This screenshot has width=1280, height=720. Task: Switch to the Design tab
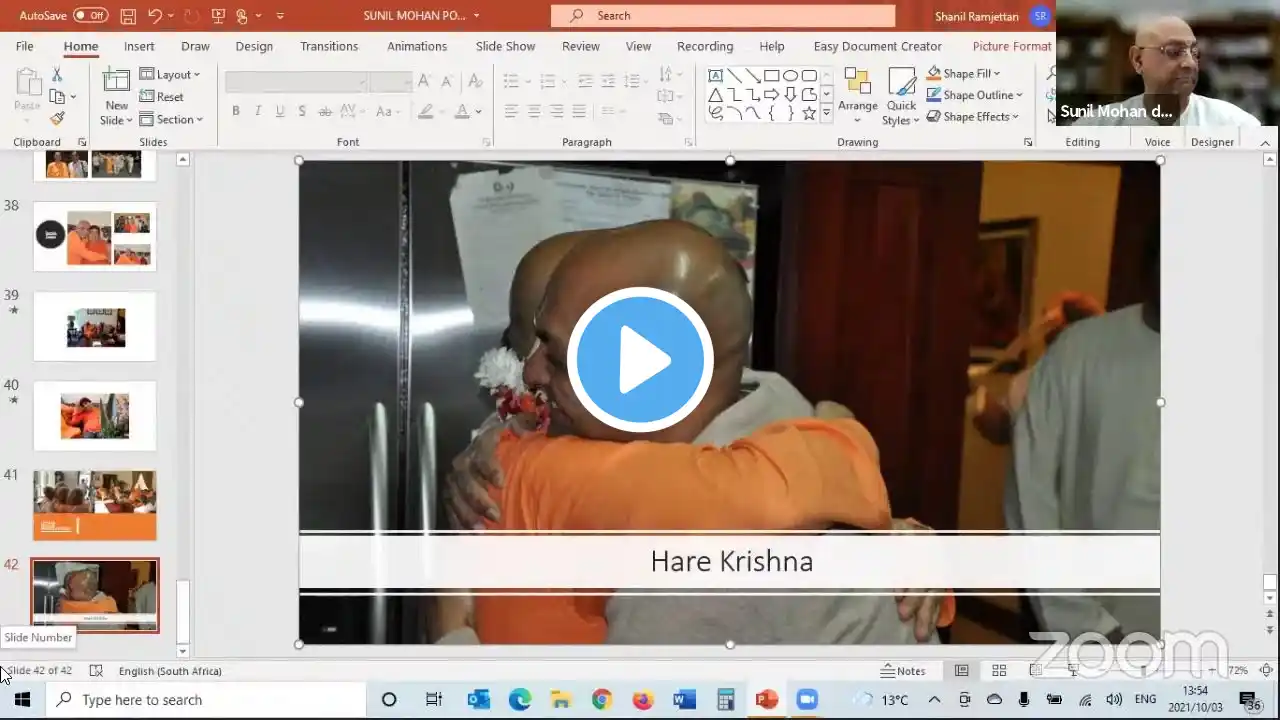pos(254,46)
